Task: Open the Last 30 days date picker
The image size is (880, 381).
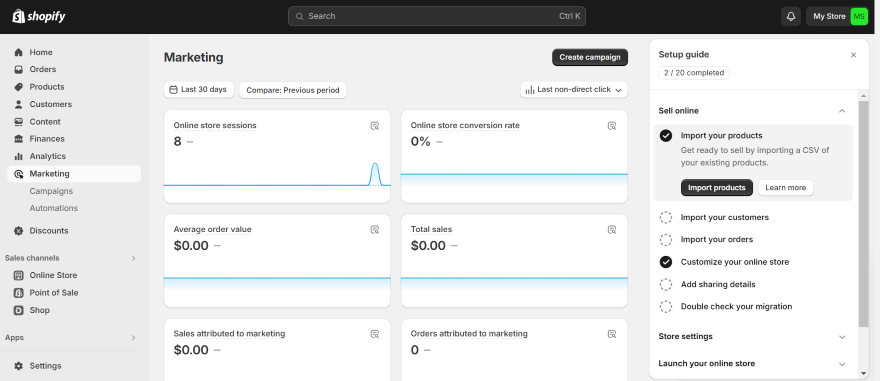Action: coord(199,90)
